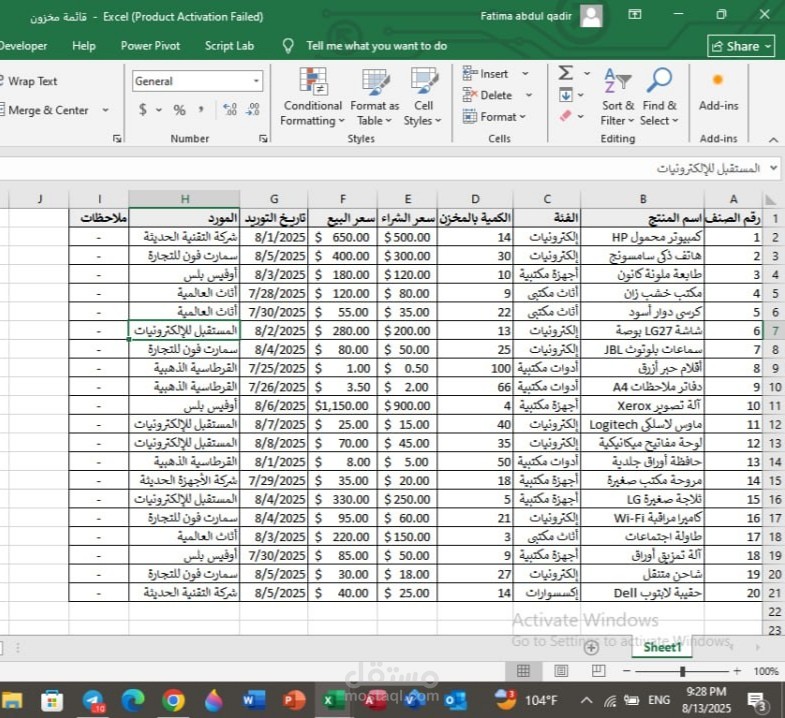Open Cell Styles gallery
This screenshot has width=785, height=718.
[x=423, y=97]
